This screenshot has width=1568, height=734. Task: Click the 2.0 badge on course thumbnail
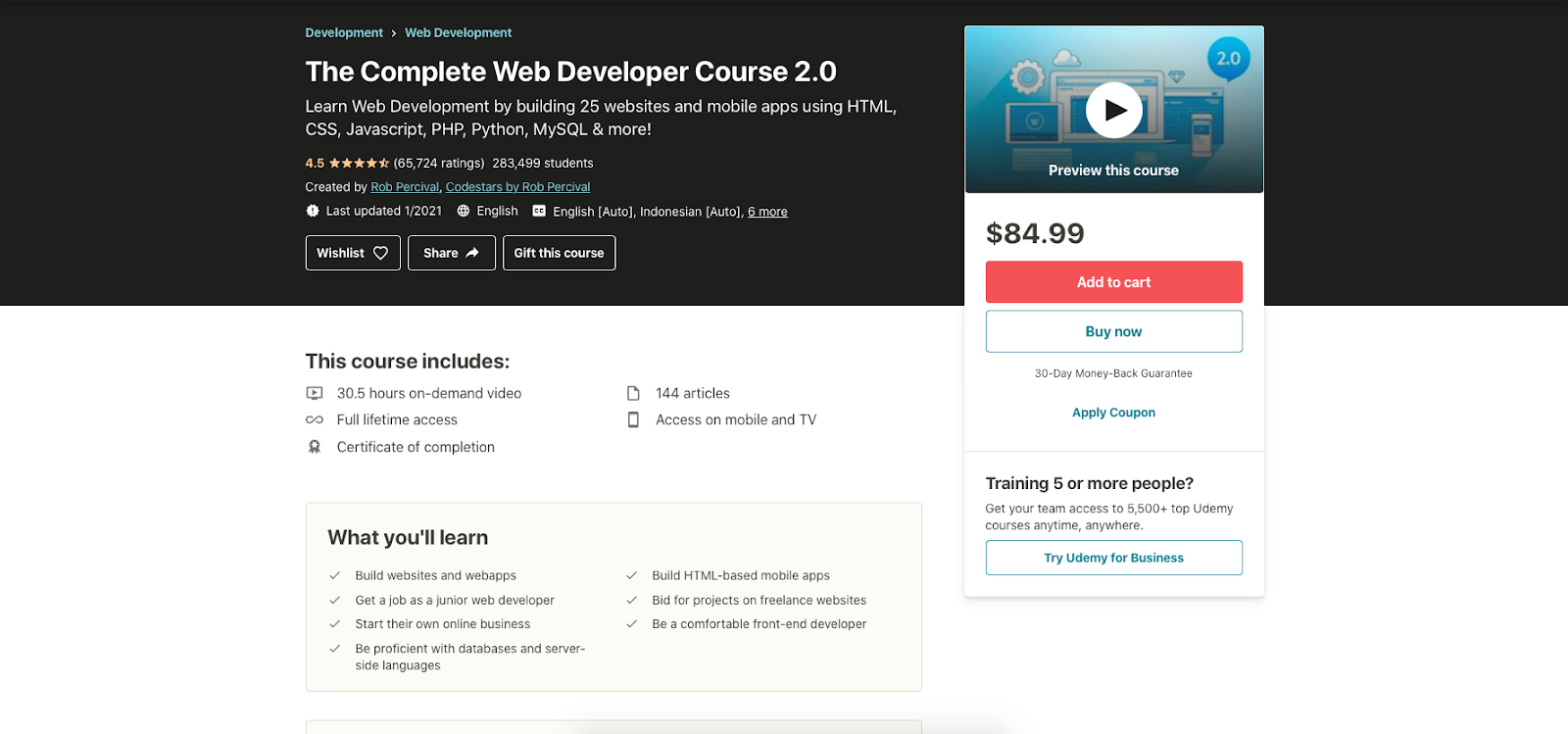[x=1228, y=59]
